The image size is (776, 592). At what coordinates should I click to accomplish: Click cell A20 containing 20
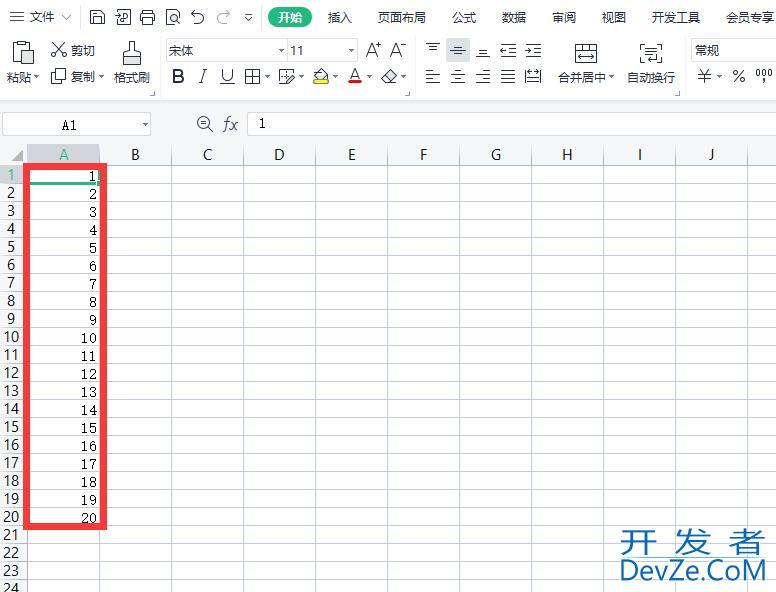(x=64, y=517)
